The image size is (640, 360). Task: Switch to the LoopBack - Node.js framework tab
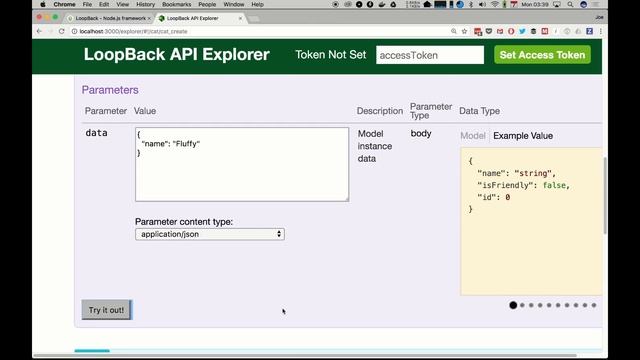point(110,18)
